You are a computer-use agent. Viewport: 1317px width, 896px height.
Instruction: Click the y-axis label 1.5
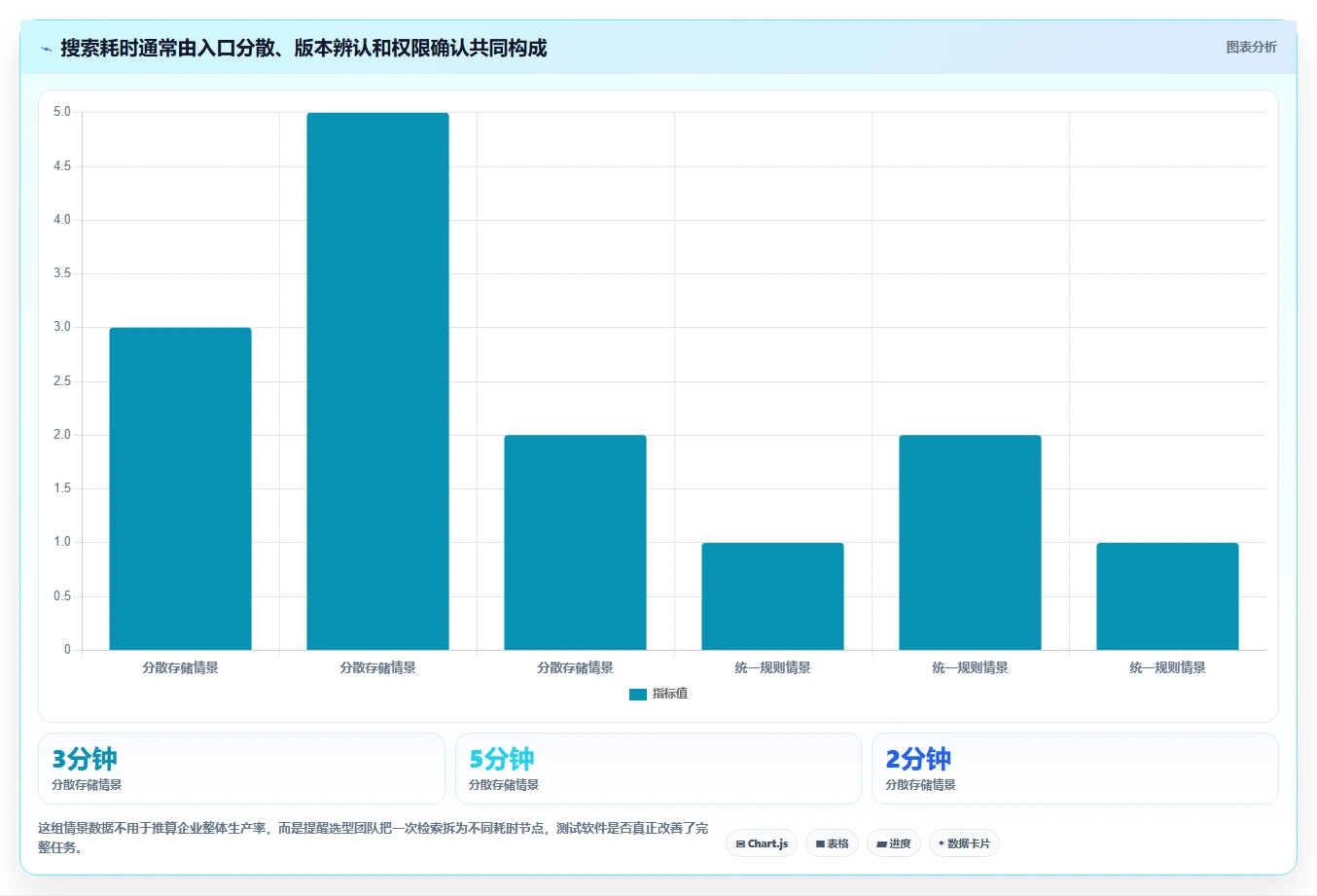(62, 488)
